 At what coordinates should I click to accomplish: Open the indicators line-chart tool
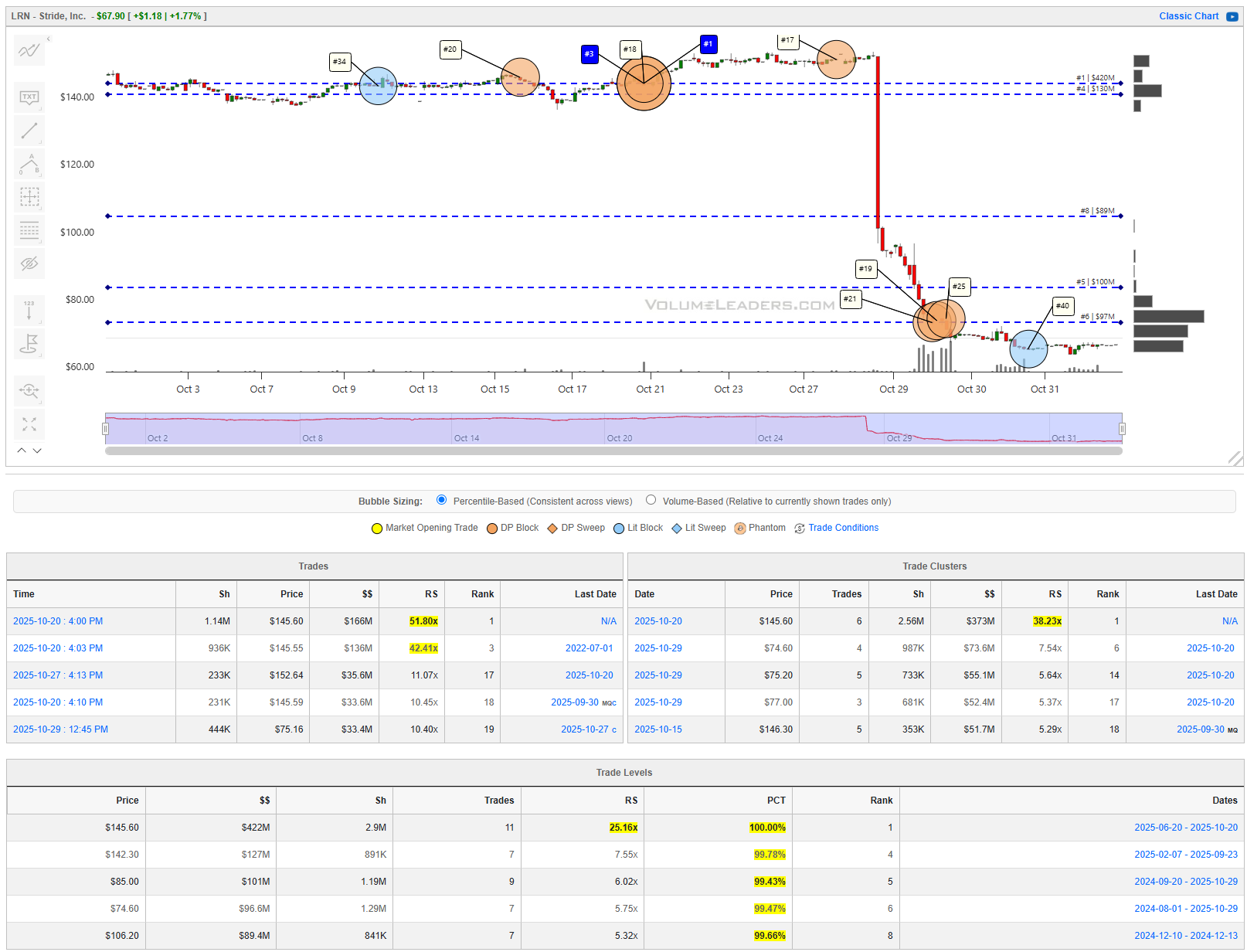click(29, 51)
